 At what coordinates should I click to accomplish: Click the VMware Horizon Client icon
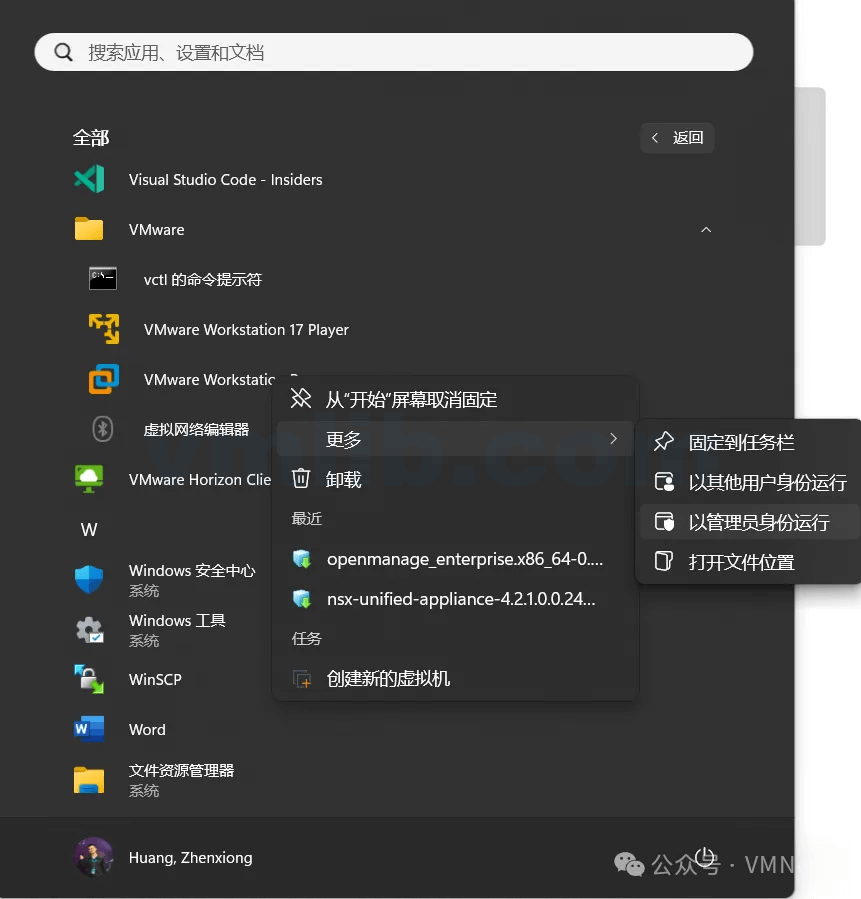pos(89,479)
